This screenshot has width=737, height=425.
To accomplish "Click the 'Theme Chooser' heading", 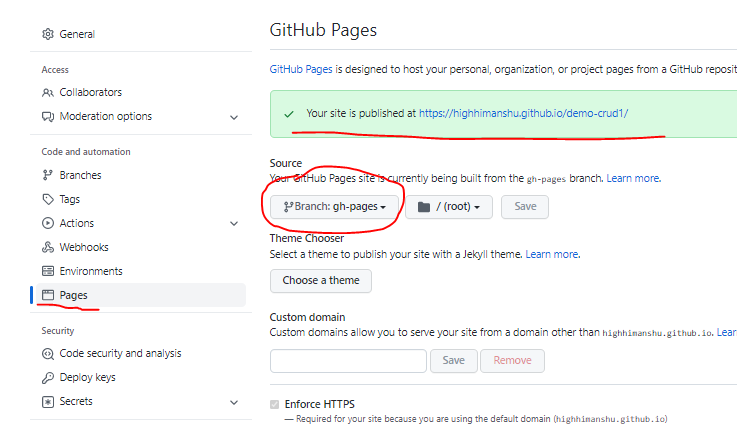I will [x=307, y=238].
